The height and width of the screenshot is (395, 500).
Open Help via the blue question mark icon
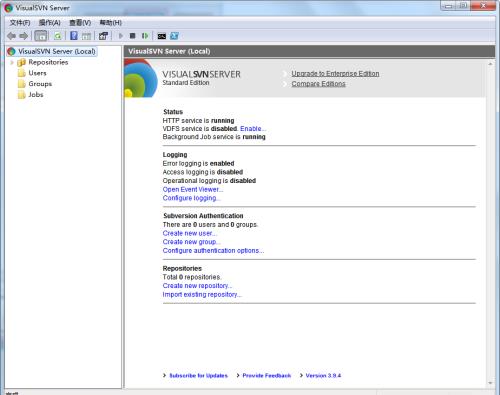click(x=74, y=36)
